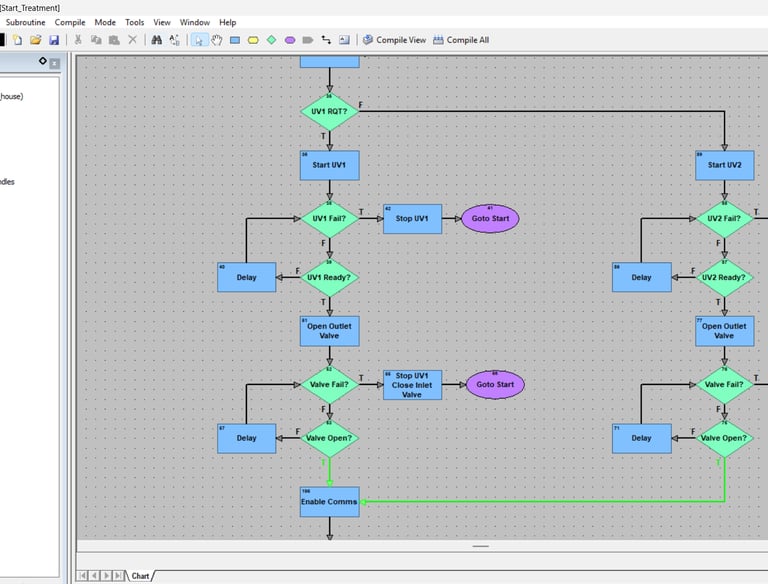768x584 pixels.
Task: Select the Connect lines tool
Action: (x=326, y=40)
